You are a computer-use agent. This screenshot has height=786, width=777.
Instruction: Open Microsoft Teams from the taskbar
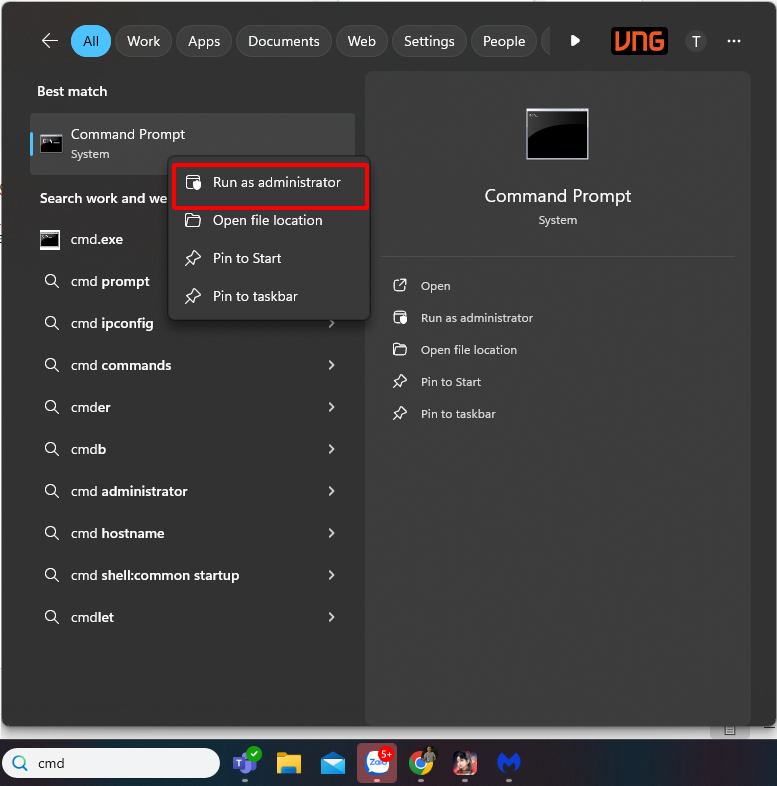(x=244, y=763)
